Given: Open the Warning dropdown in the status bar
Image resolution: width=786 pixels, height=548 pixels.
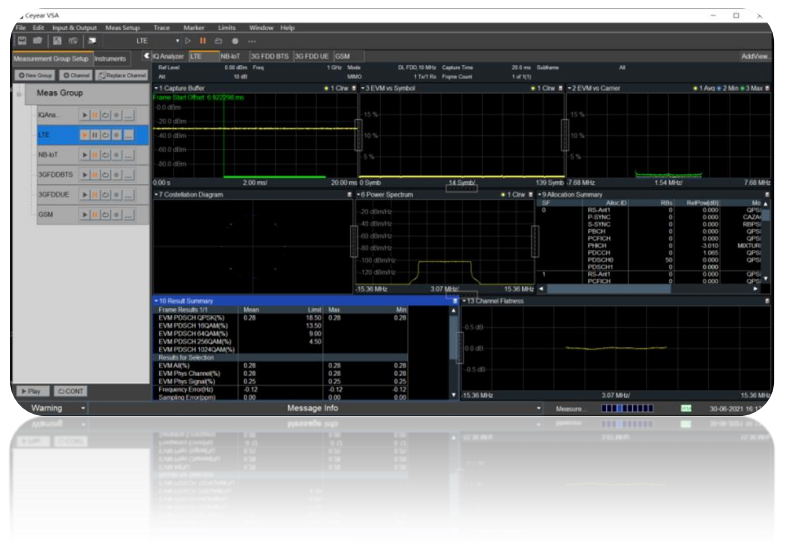Looking at the screenshot, I should tap(83, 409).
